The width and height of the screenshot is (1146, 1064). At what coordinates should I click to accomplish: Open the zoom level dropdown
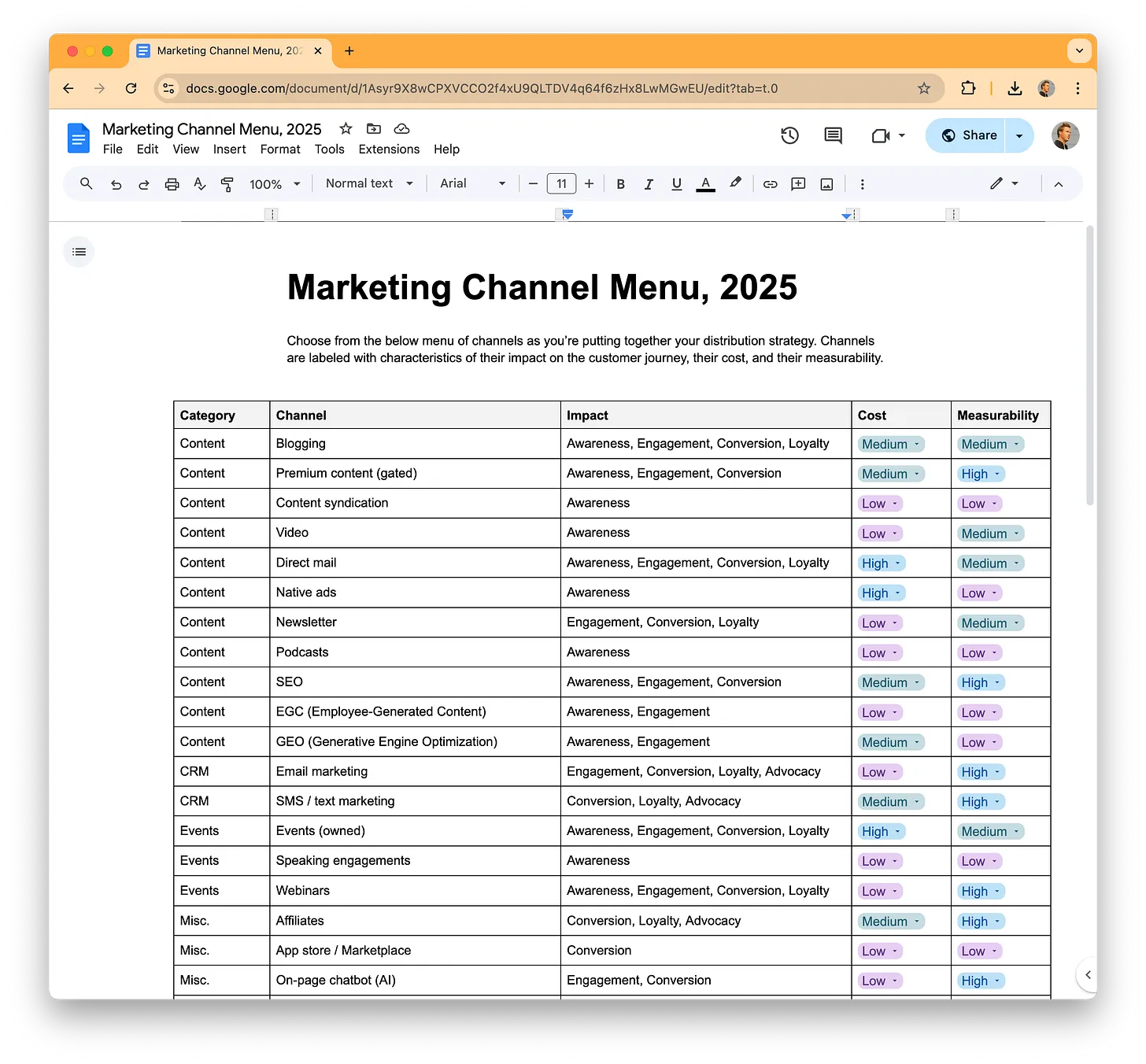pos(275,184)
